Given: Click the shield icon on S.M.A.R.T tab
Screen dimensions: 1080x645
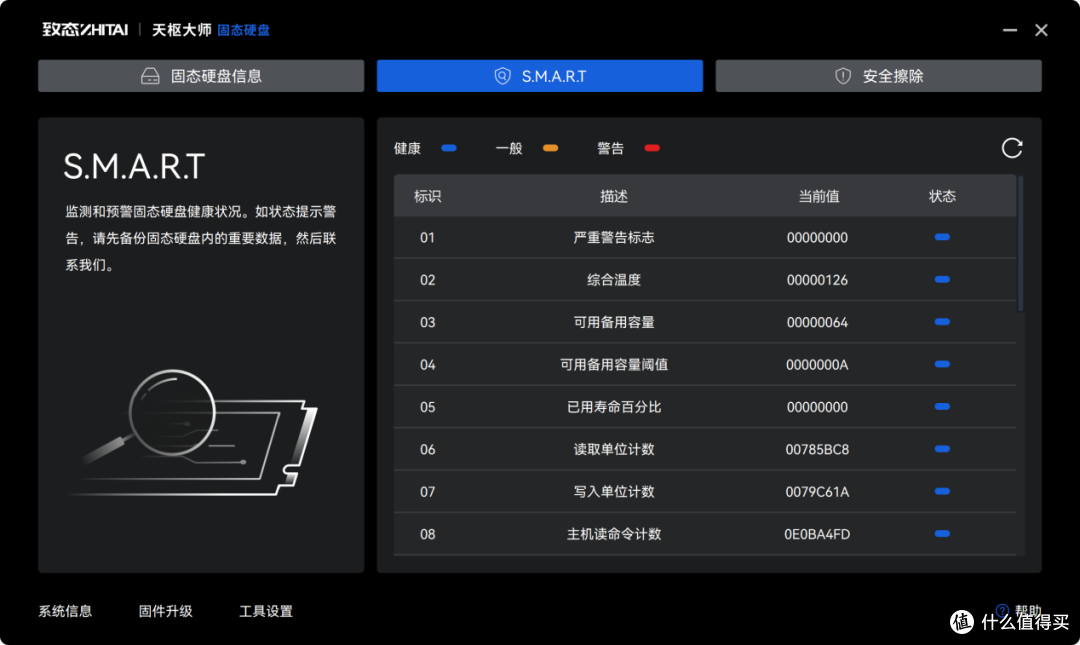Looking at the screenshot, I should point(503,76).
